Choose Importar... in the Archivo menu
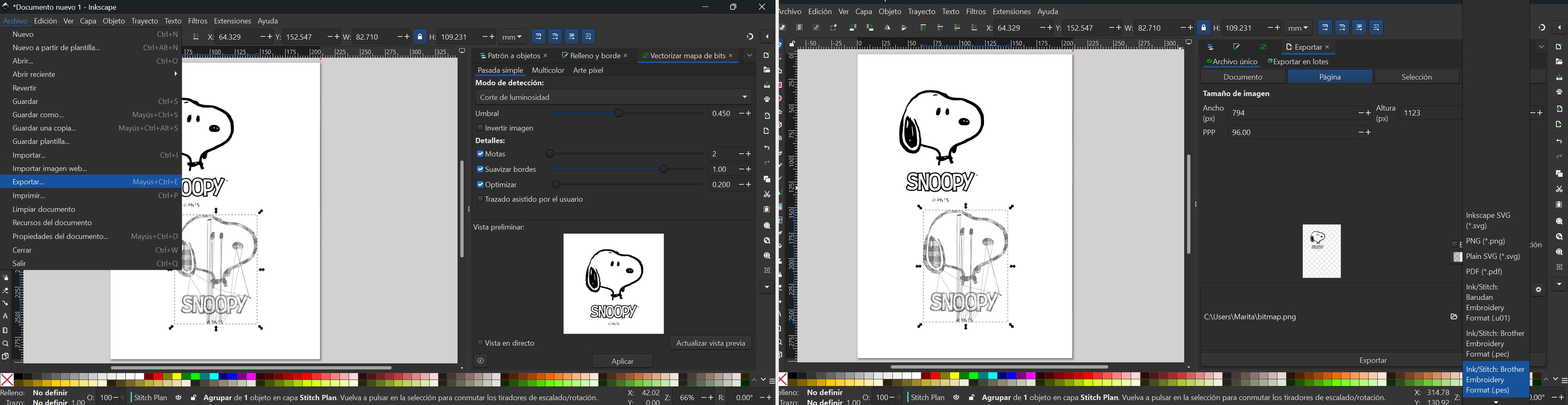Image resolution: width=1568 pixels, height=405 pixels. point(91,156)
